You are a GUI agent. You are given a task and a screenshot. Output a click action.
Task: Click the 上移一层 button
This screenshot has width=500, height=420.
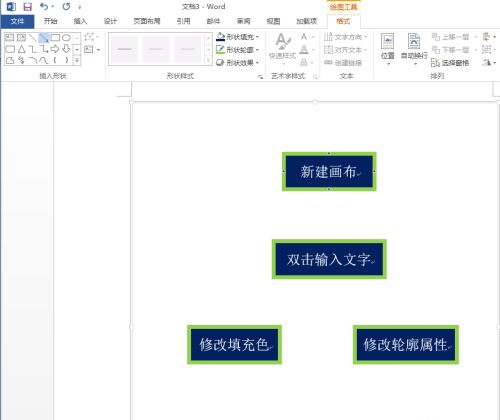tap(450, 37)
